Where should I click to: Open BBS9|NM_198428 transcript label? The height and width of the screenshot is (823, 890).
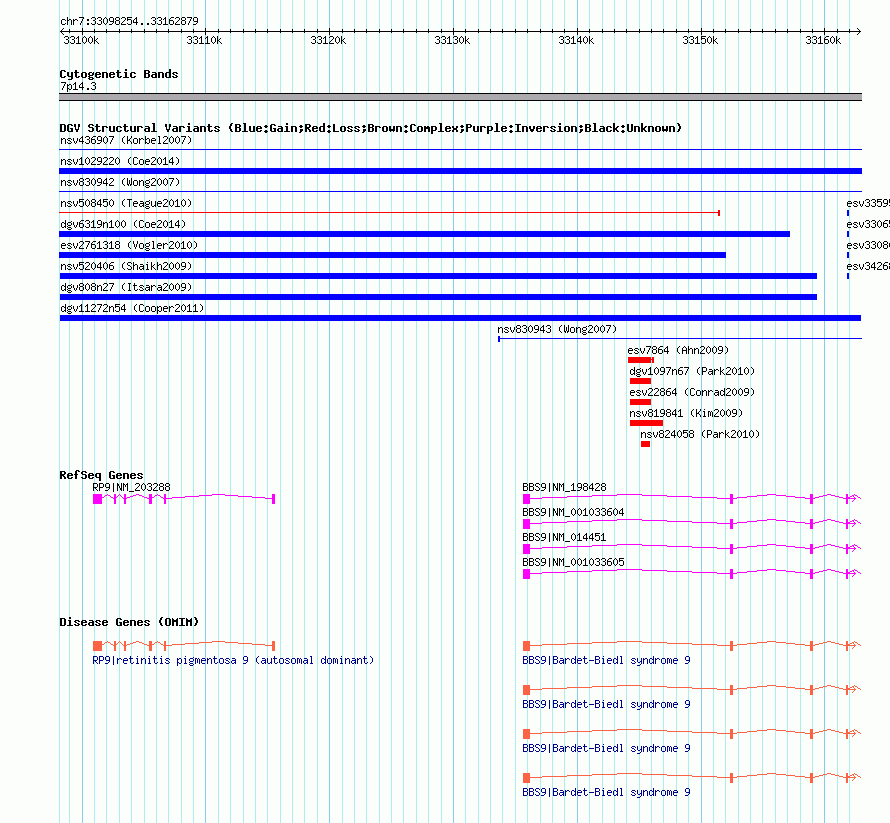pos(564,487)
